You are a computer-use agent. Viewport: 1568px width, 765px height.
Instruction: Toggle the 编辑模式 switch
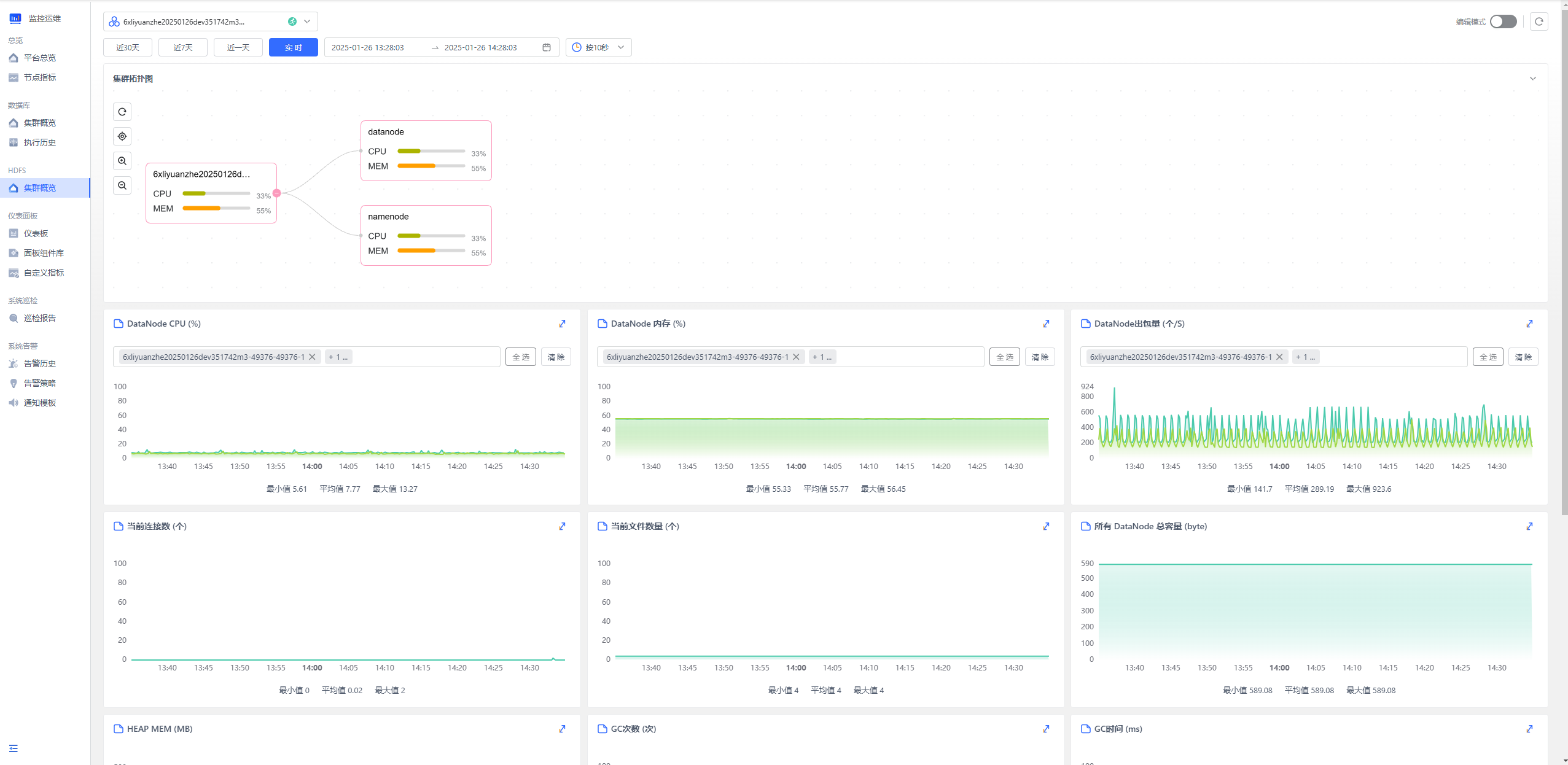coord(1503,21)
